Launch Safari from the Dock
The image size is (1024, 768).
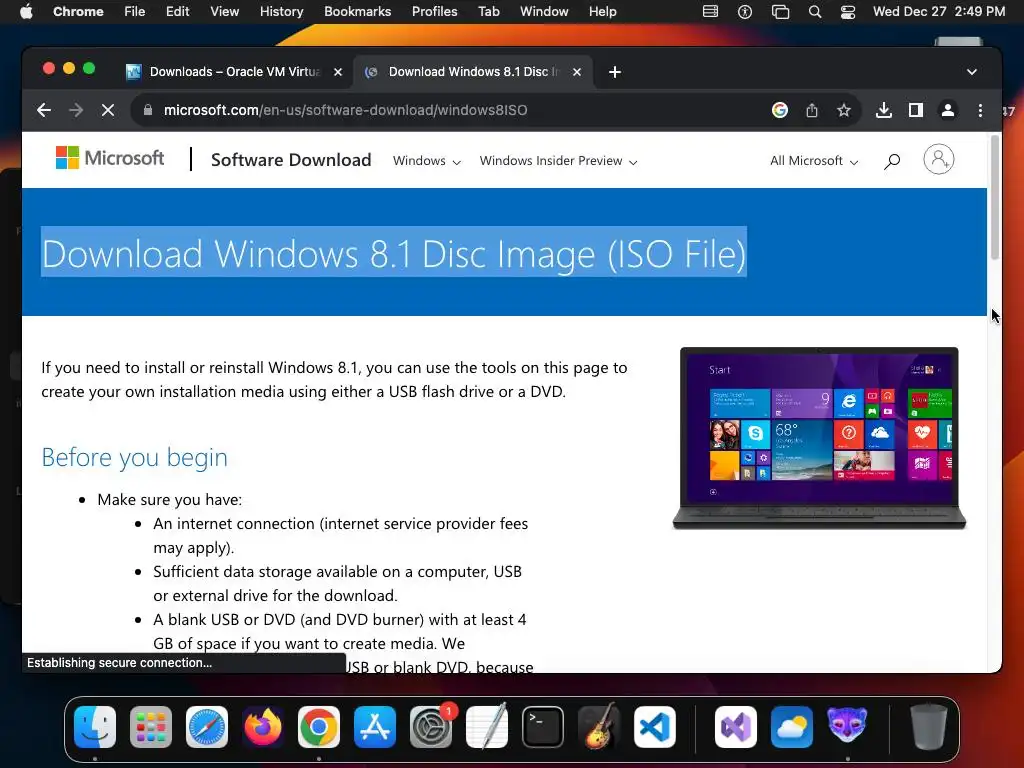(x=207, y=726)
